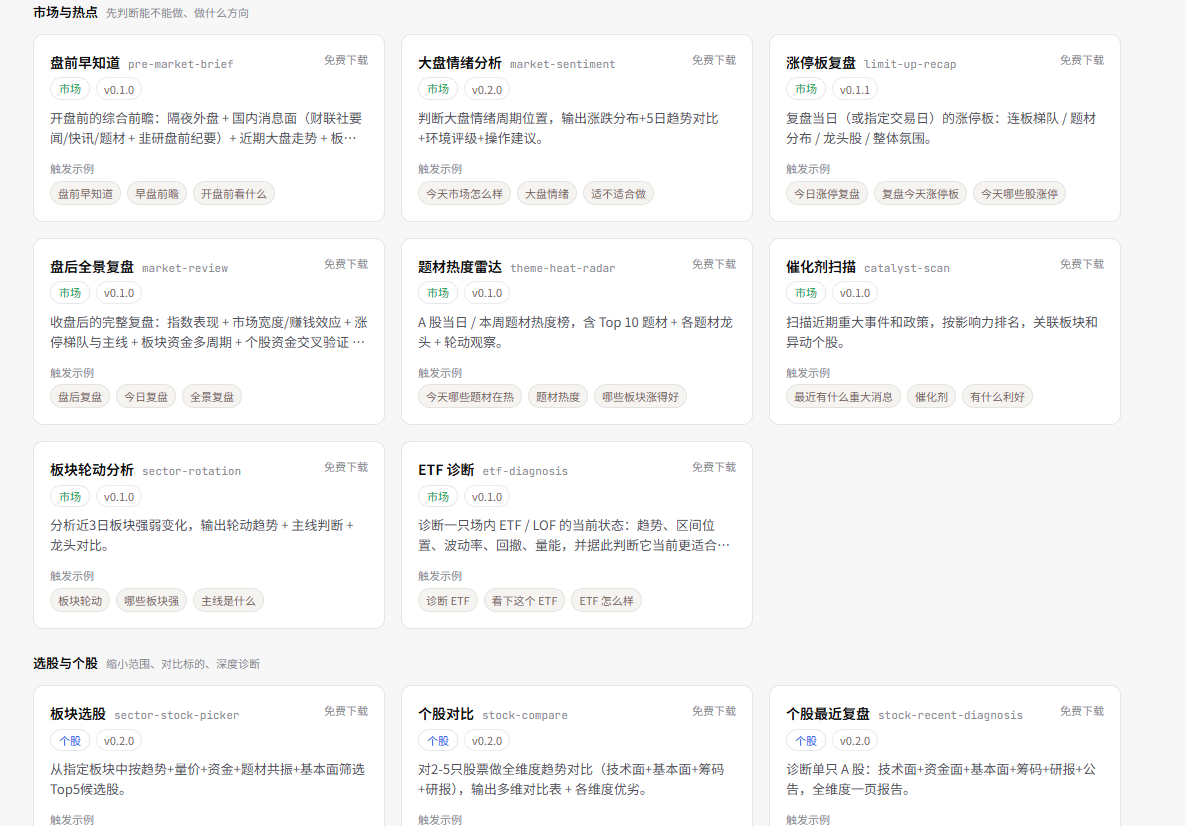Click the ETF 怎么样 chip
This screenshot has width=1186, height=826.
click(x=607, y=601)
